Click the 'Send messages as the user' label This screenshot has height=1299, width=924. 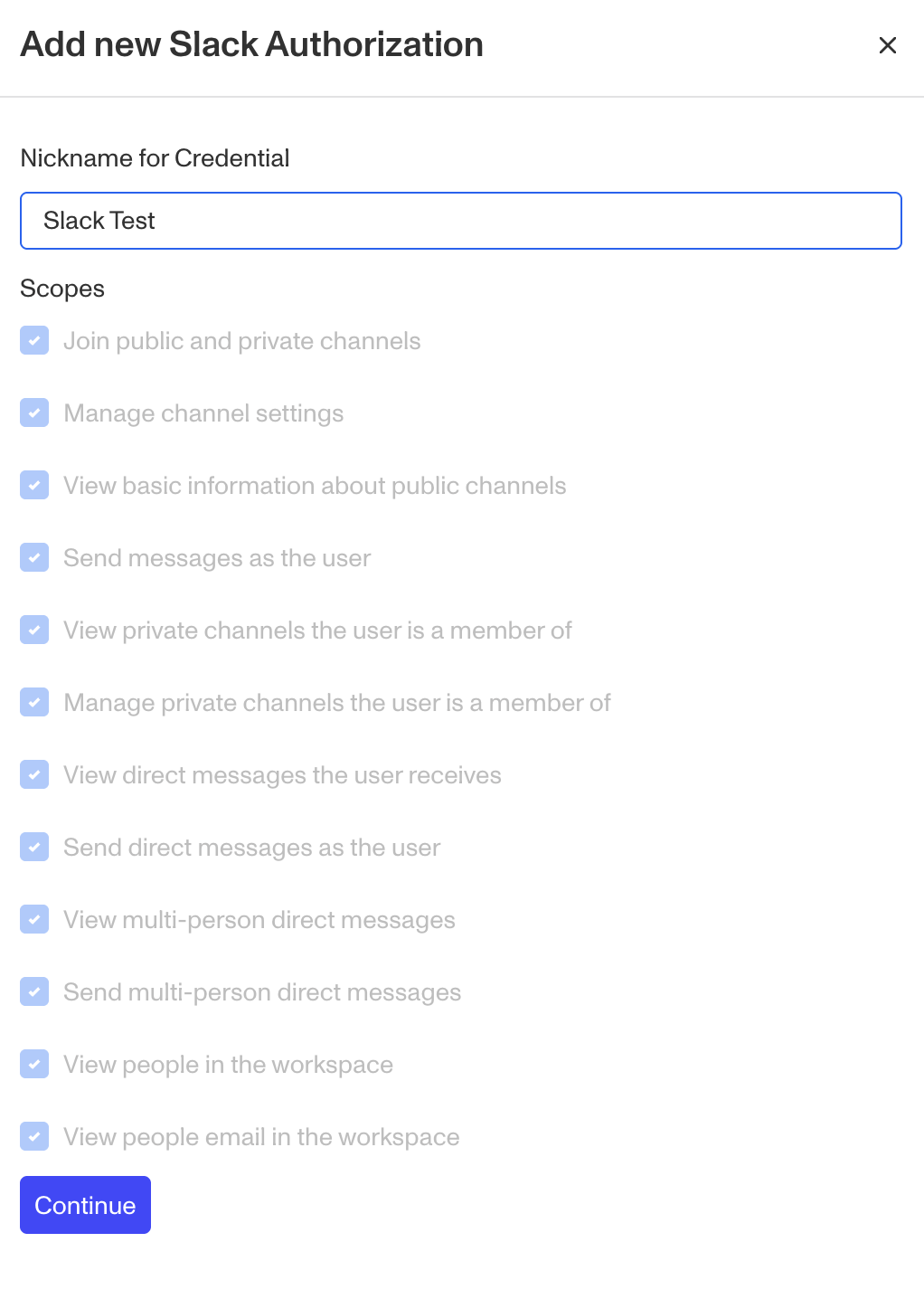(x=217, y=558)
